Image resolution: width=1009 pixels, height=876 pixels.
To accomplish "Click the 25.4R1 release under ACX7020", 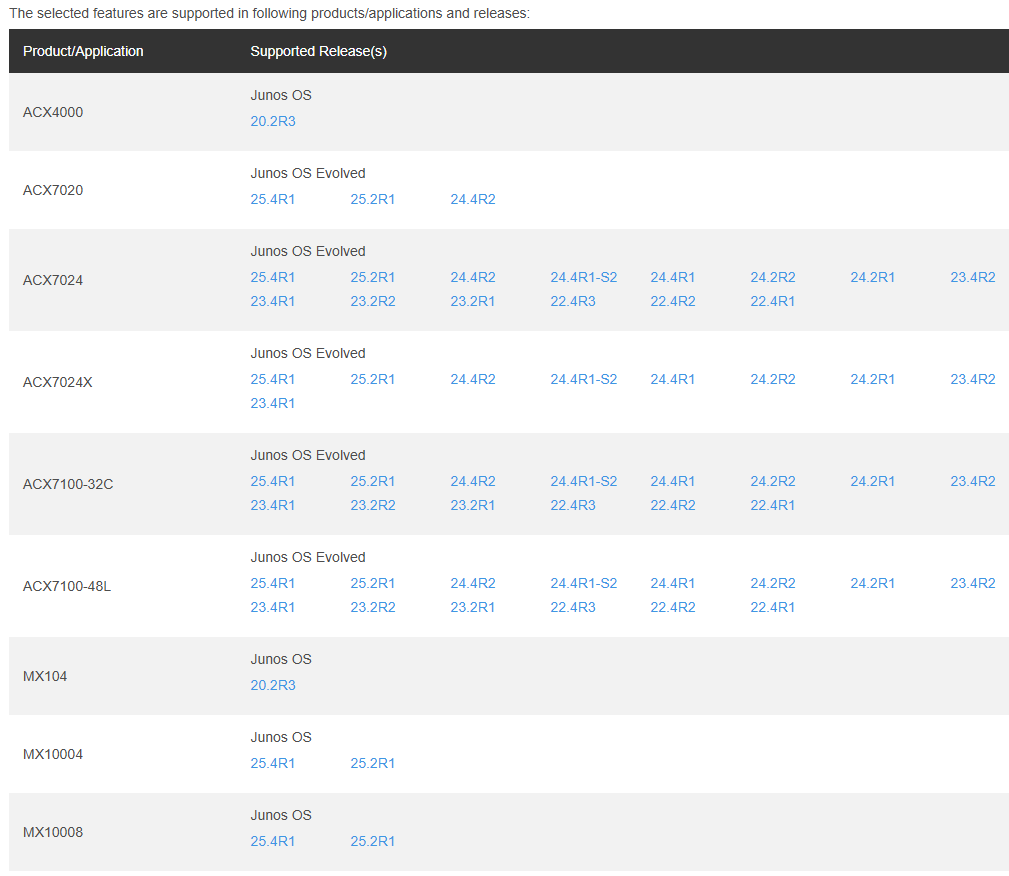I will 272,199.
